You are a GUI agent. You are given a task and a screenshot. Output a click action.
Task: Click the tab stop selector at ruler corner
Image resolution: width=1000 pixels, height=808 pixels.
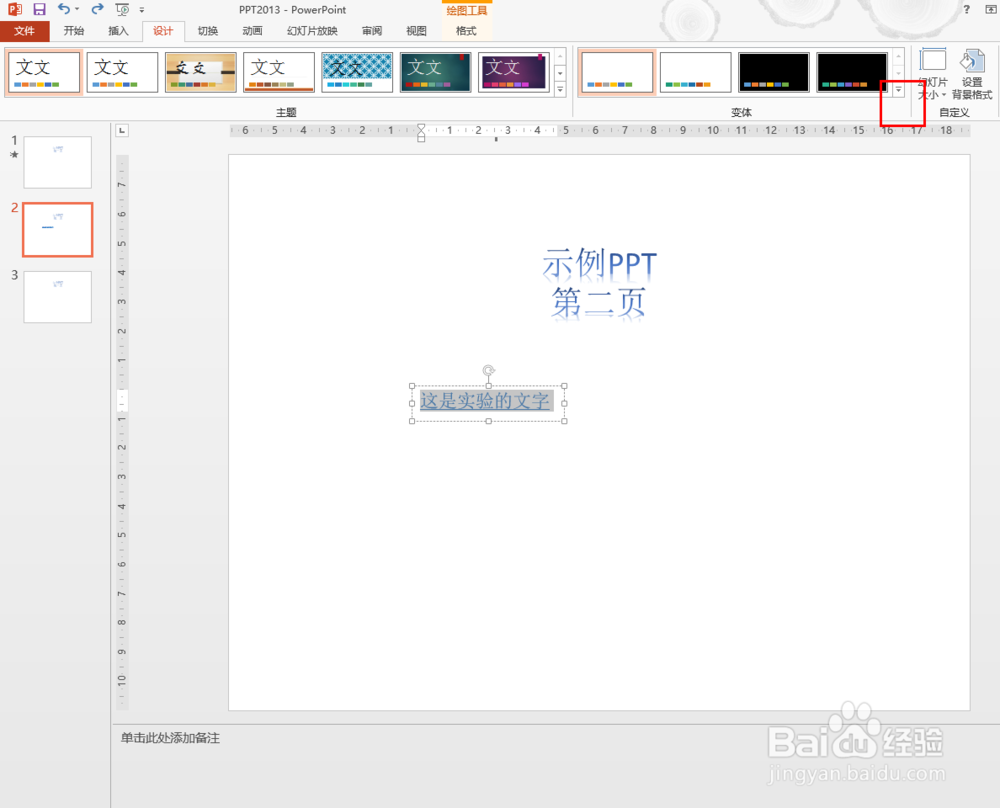click(122, 130)
